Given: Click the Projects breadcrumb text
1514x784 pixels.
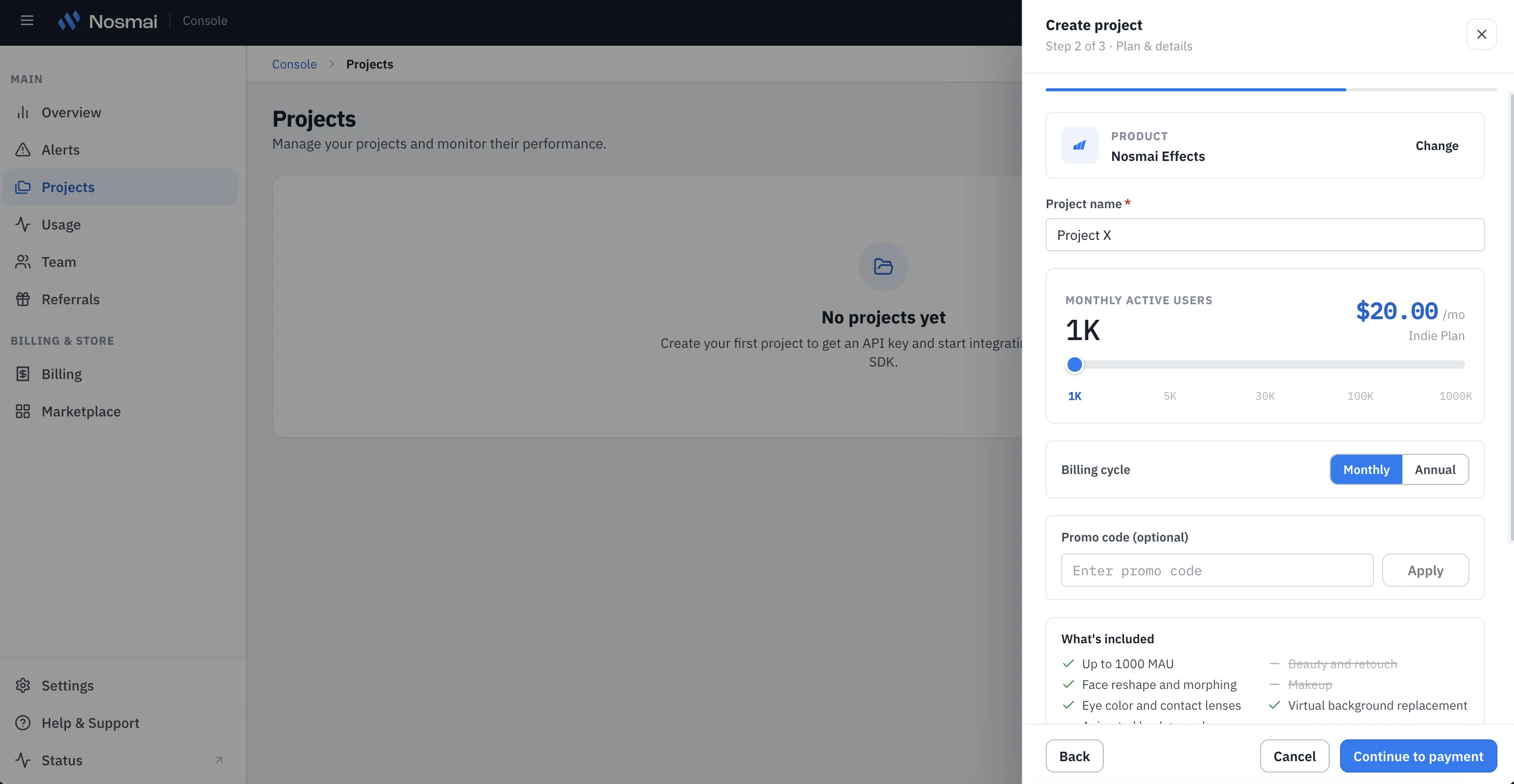Looking at the screenshot, I should pos(370,64).
